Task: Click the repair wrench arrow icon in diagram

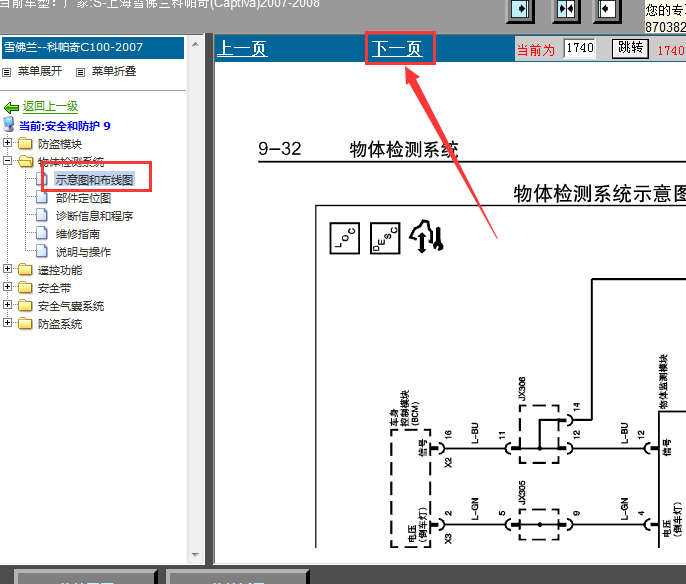Action: coord(426,236)
